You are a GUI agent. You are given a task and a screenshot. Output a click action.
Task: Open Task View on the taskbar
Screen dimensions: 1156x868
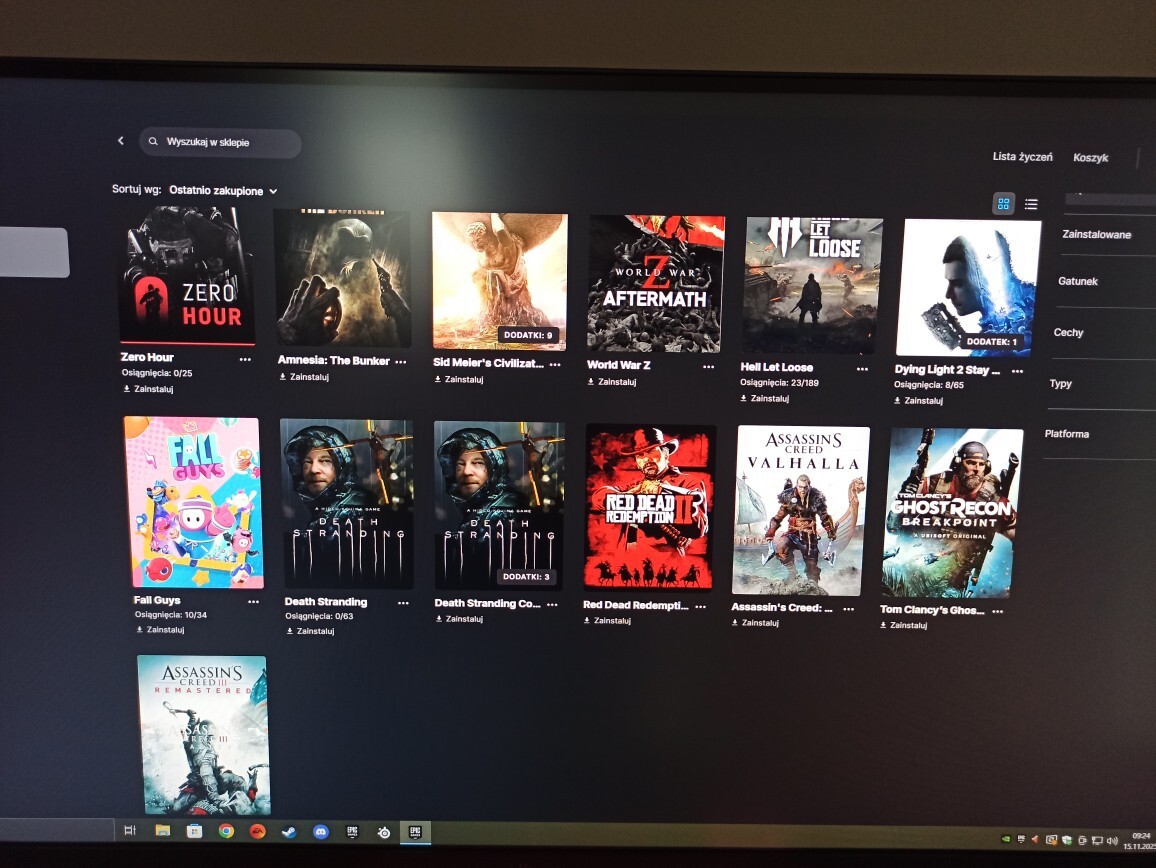pos(130,830)
